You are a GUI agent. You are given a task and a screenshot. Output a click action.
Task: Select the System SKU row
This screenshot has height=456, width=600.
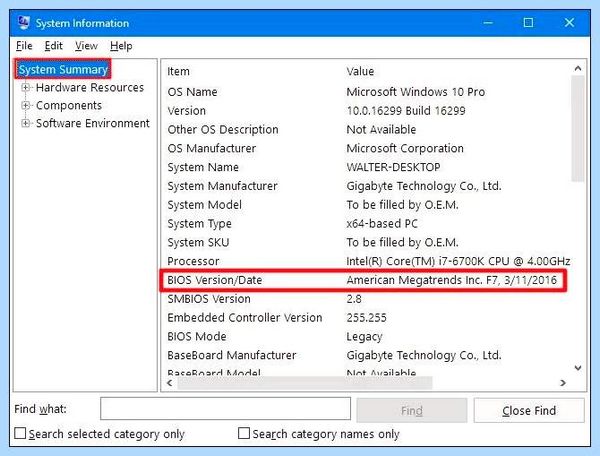tap(367, 242)
